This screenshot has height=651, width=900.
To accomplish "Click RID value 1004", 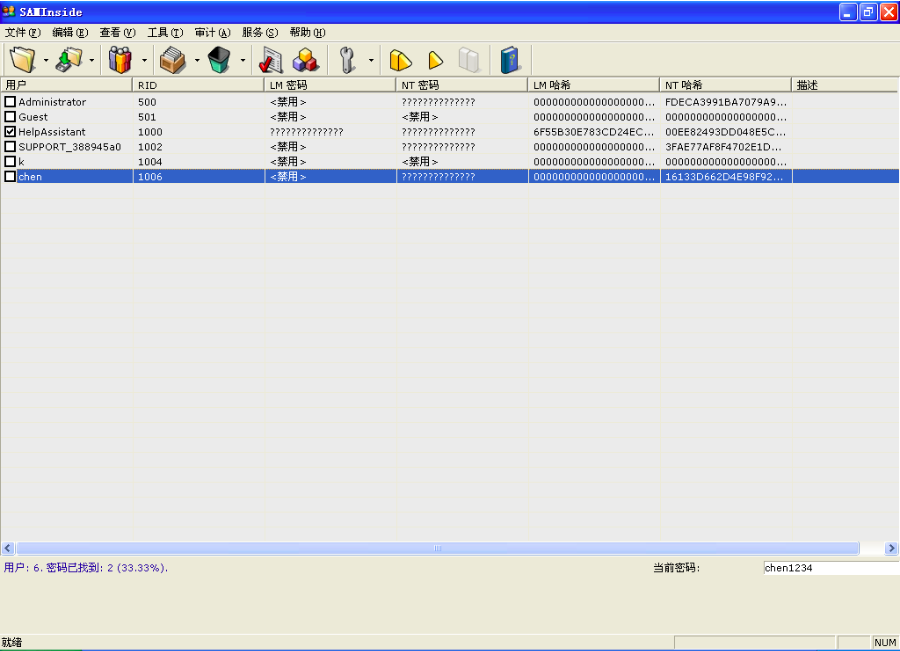I will (x=150, y=161).
